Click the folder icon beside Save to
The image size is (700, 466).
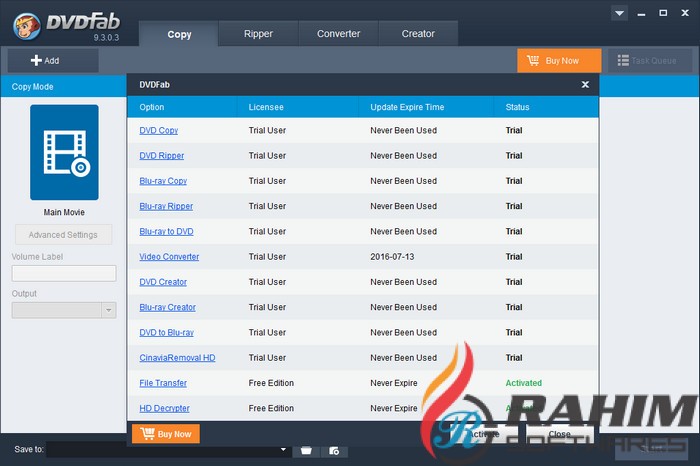click(x=306, y=451)
